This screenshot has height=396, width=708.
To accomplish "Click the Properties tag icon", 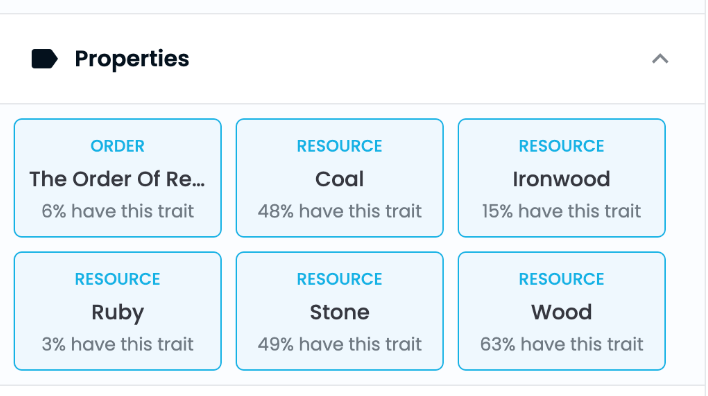I will 44,59.
